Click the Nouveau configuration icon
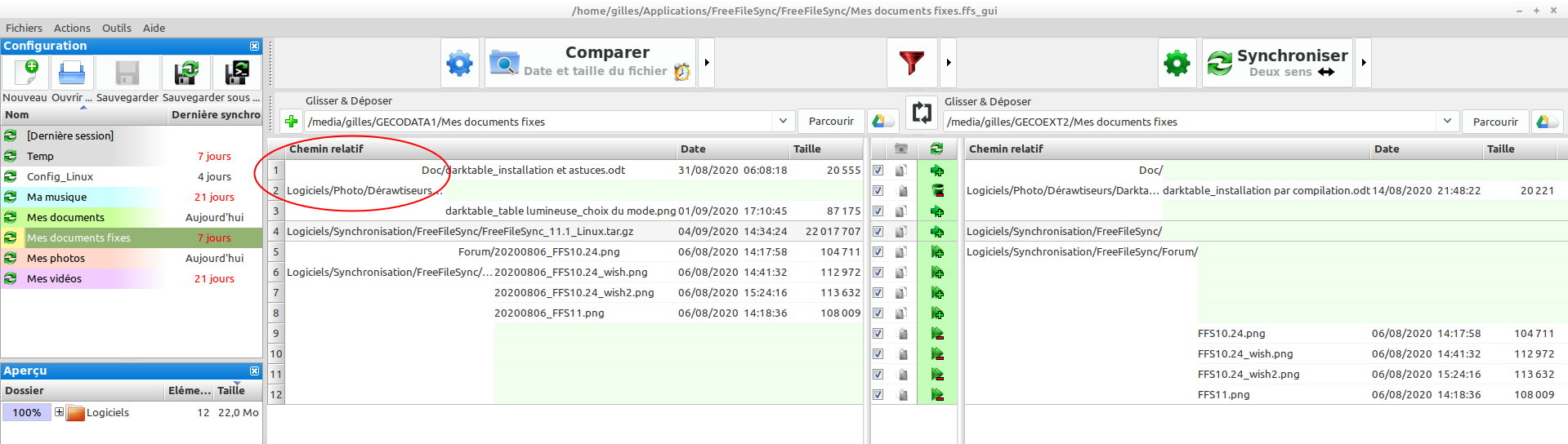The height and width of the screenshot is (444, 1568). 25,73
